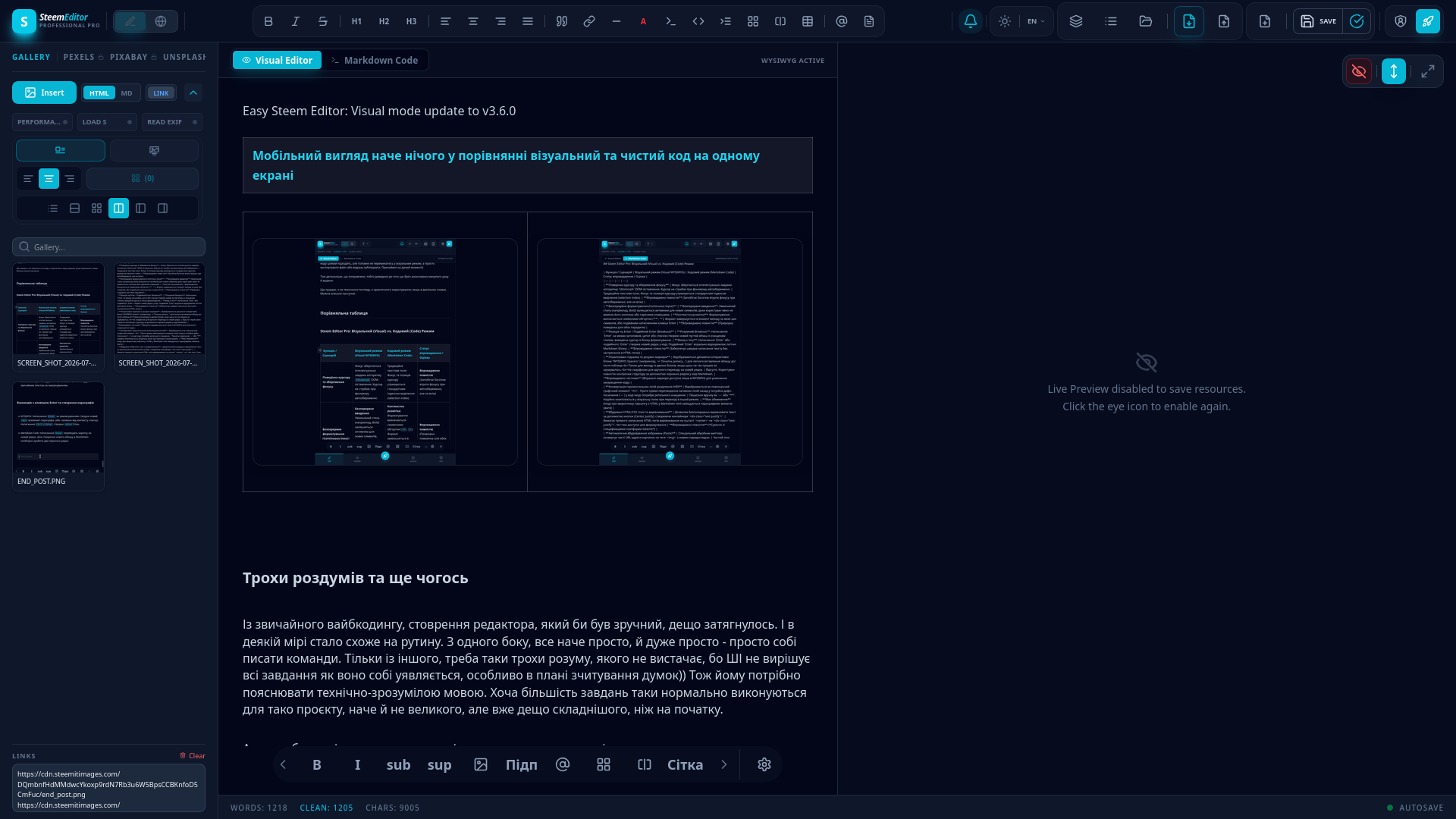This screenshot has height=819, width=1456.
Task: Open notifications bell
Action: (x=971, y=21)
